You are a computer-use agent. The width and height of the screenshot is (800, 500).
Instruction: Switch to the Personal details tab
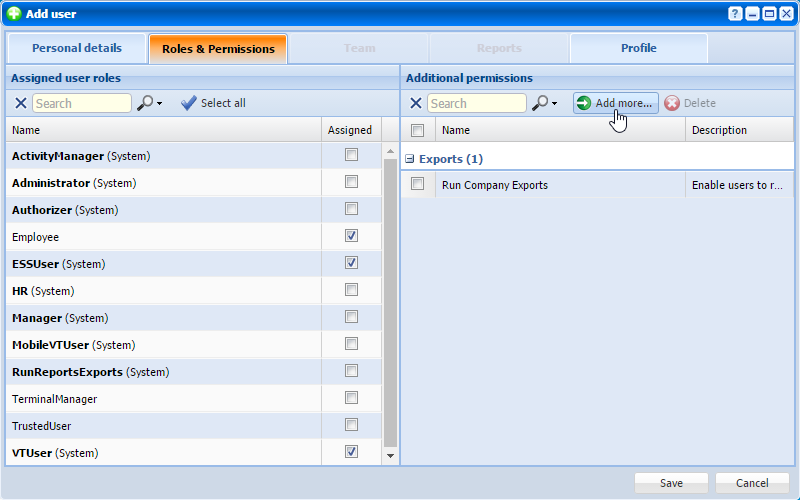[x=77, y=48]
